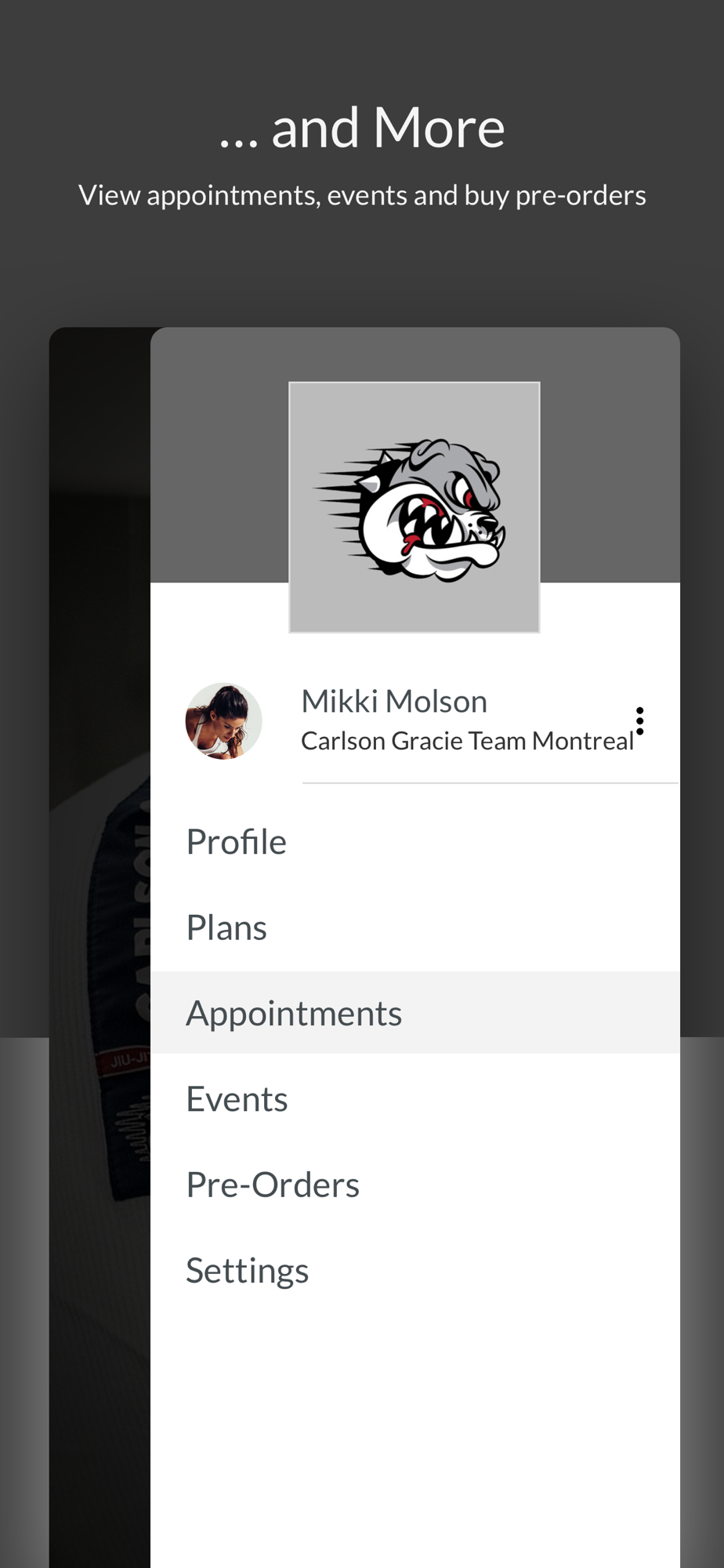The width and height of the screenshot is (724, 1568).
Task: Tap the '... and More' heading
Action: pyautogui.click(x=362, y=127)
